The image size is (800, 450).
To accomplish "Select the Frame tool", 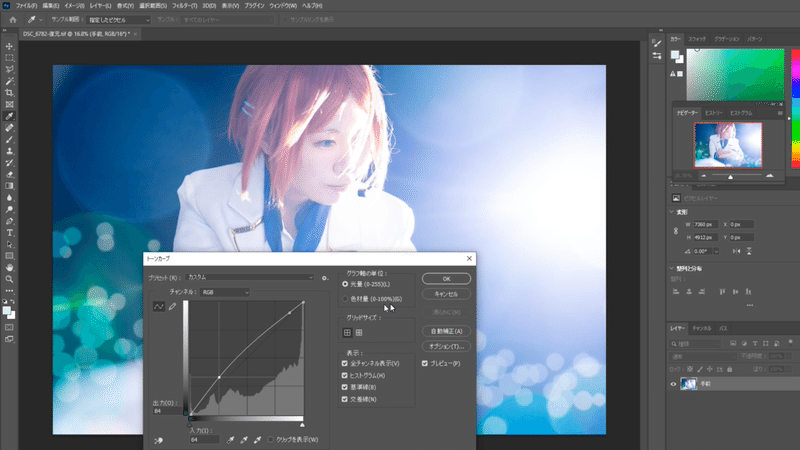I will (9, 105).
